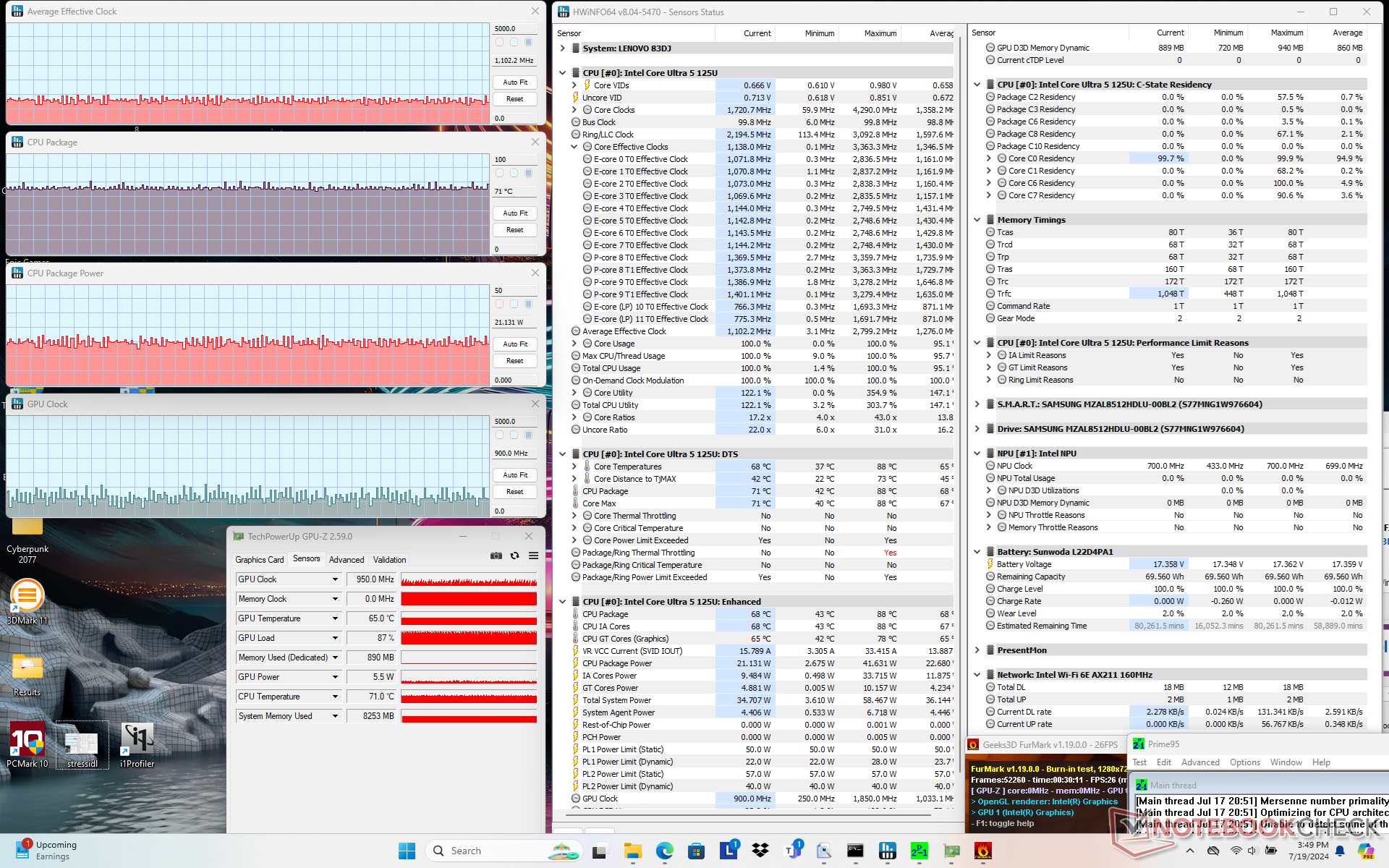1389x868 pixels.
Task: Switch to GPU-Z Advanced tab
Action: point(347,560)
